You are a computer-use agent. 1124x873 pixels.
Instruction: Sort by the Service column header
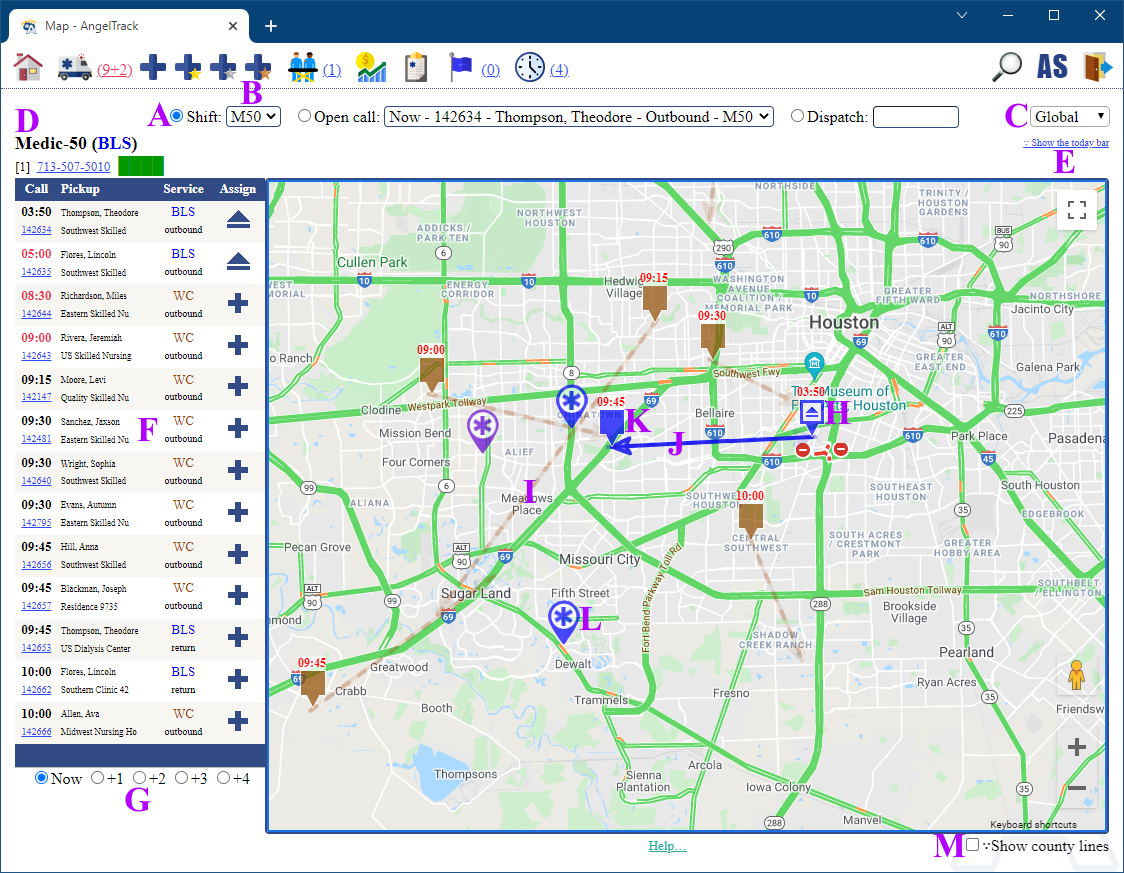click(x=183, y=189)
